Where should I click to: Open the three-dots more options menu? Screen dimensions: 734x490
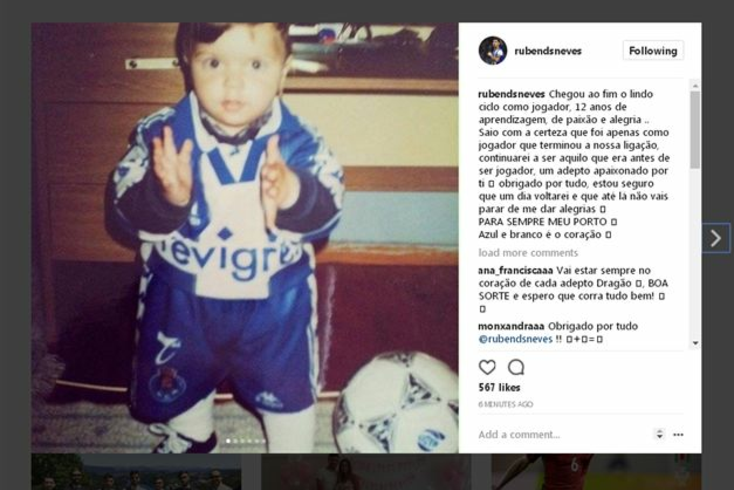point(678,435)
